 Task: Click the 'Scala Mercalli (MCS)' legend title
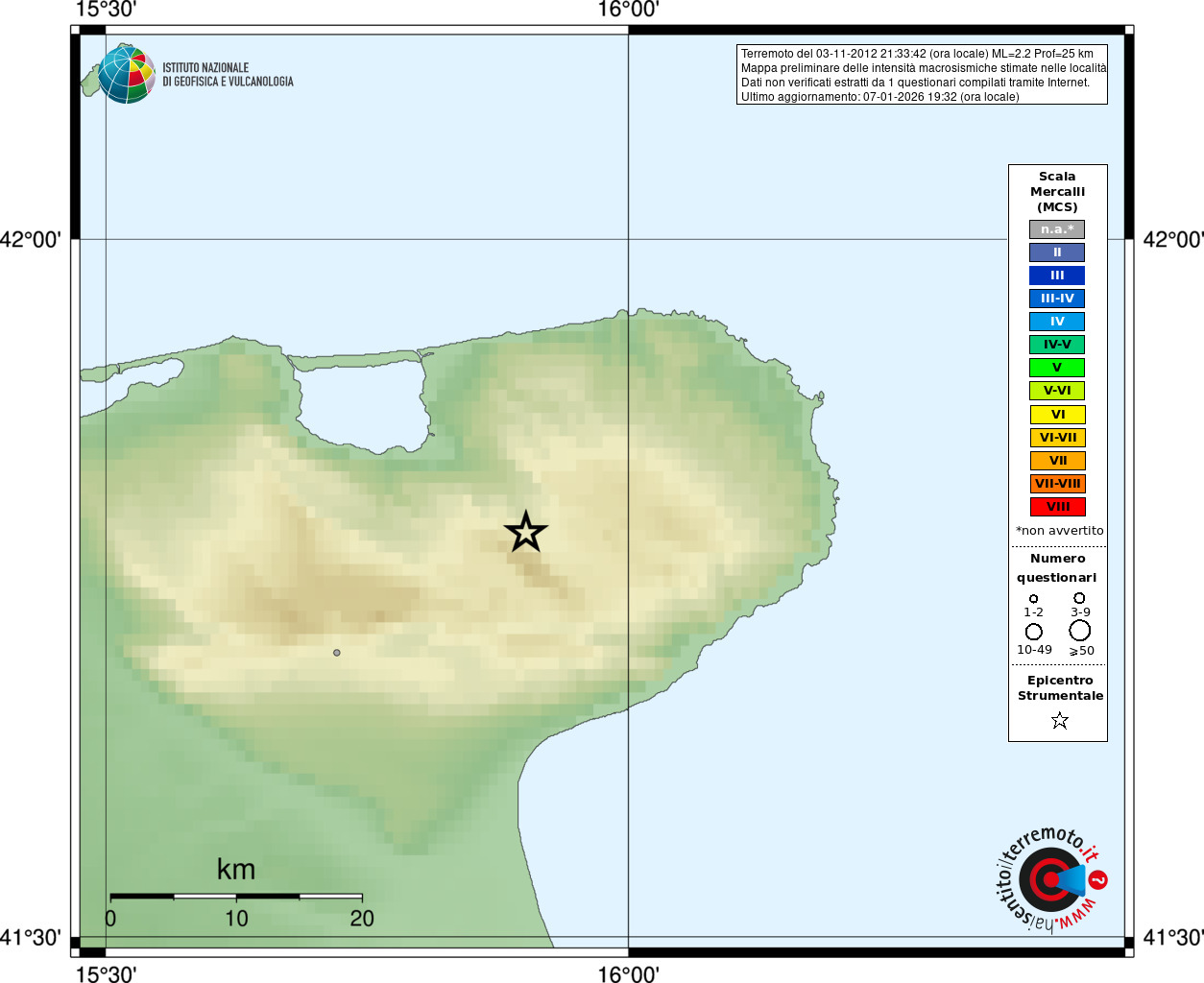[1057, 192]
